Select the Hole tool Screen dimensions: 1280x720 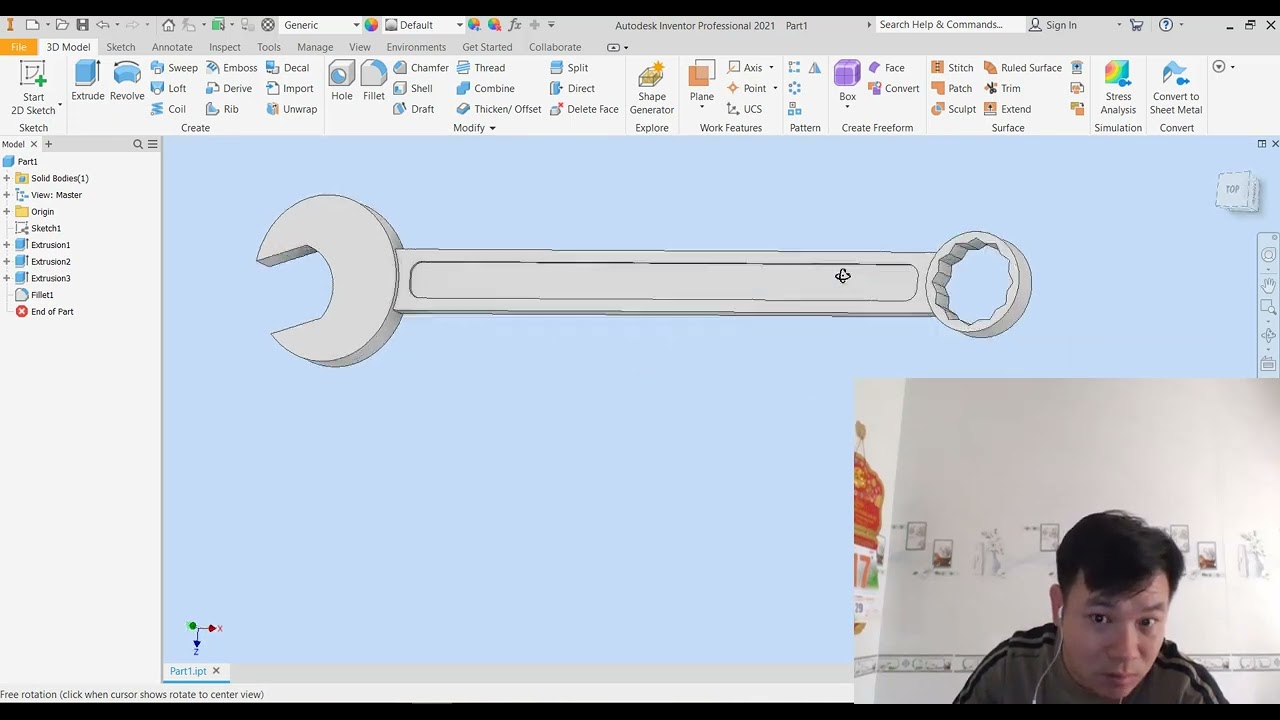click(341, 82)
